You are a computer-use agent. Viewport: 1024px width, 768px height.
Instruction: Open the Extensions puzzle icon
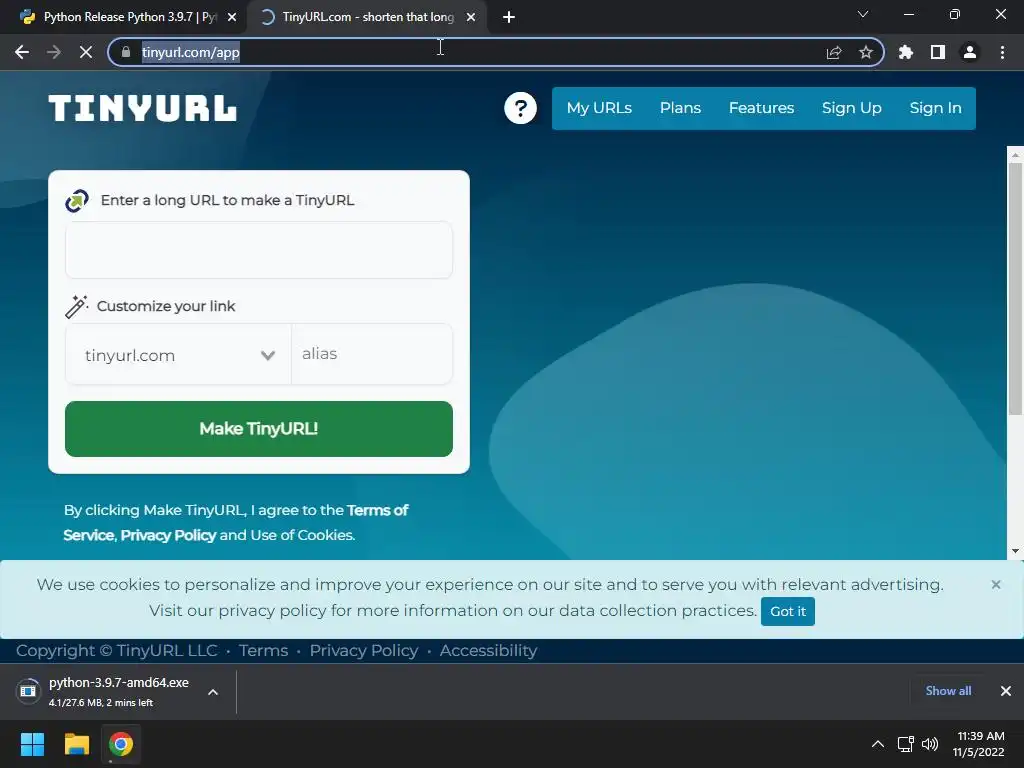point(906,52)
